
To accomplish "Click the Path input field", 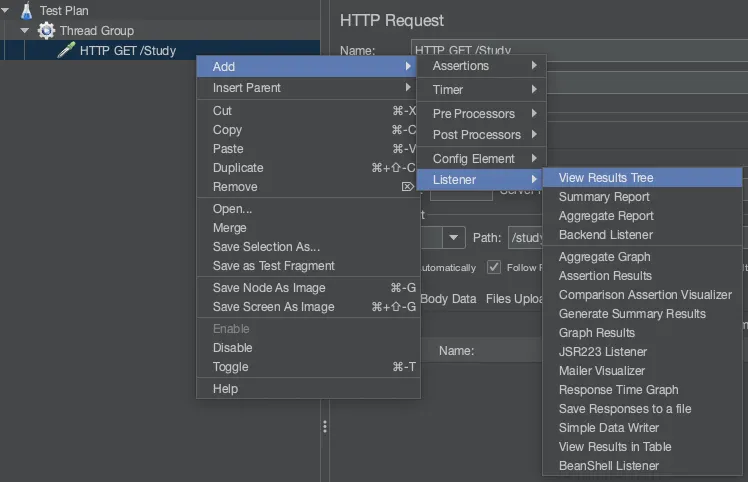I will click(526, 238).
